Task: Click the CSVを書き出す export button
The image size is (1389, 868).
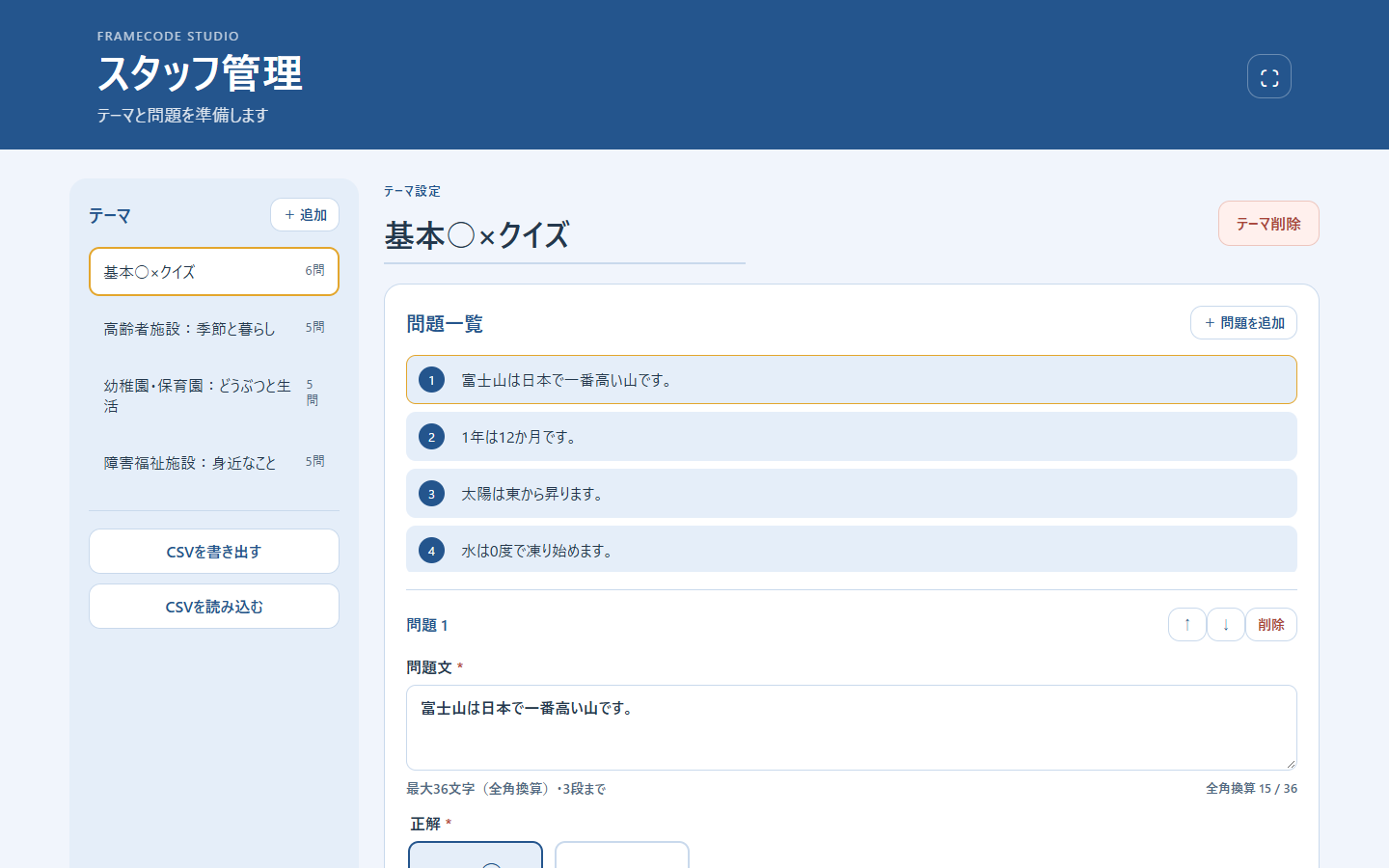Action: pyautogui.click(x=214, y=552)
